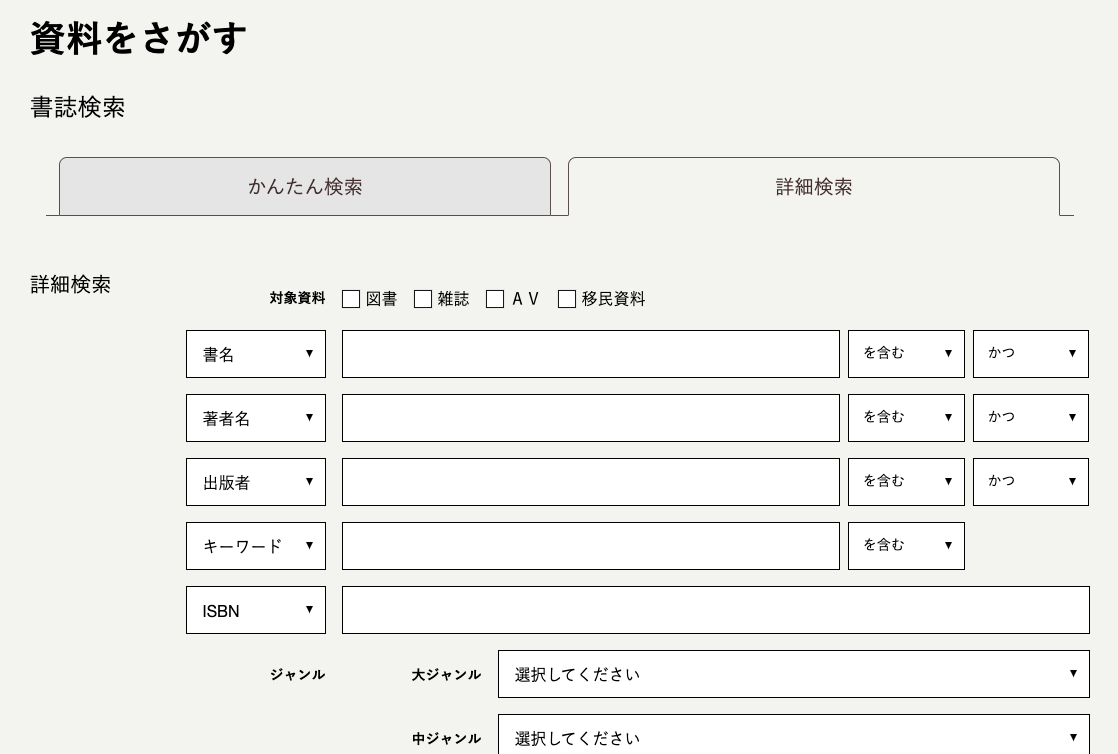Enable the 雑誌 checkbox

(423, 299)
